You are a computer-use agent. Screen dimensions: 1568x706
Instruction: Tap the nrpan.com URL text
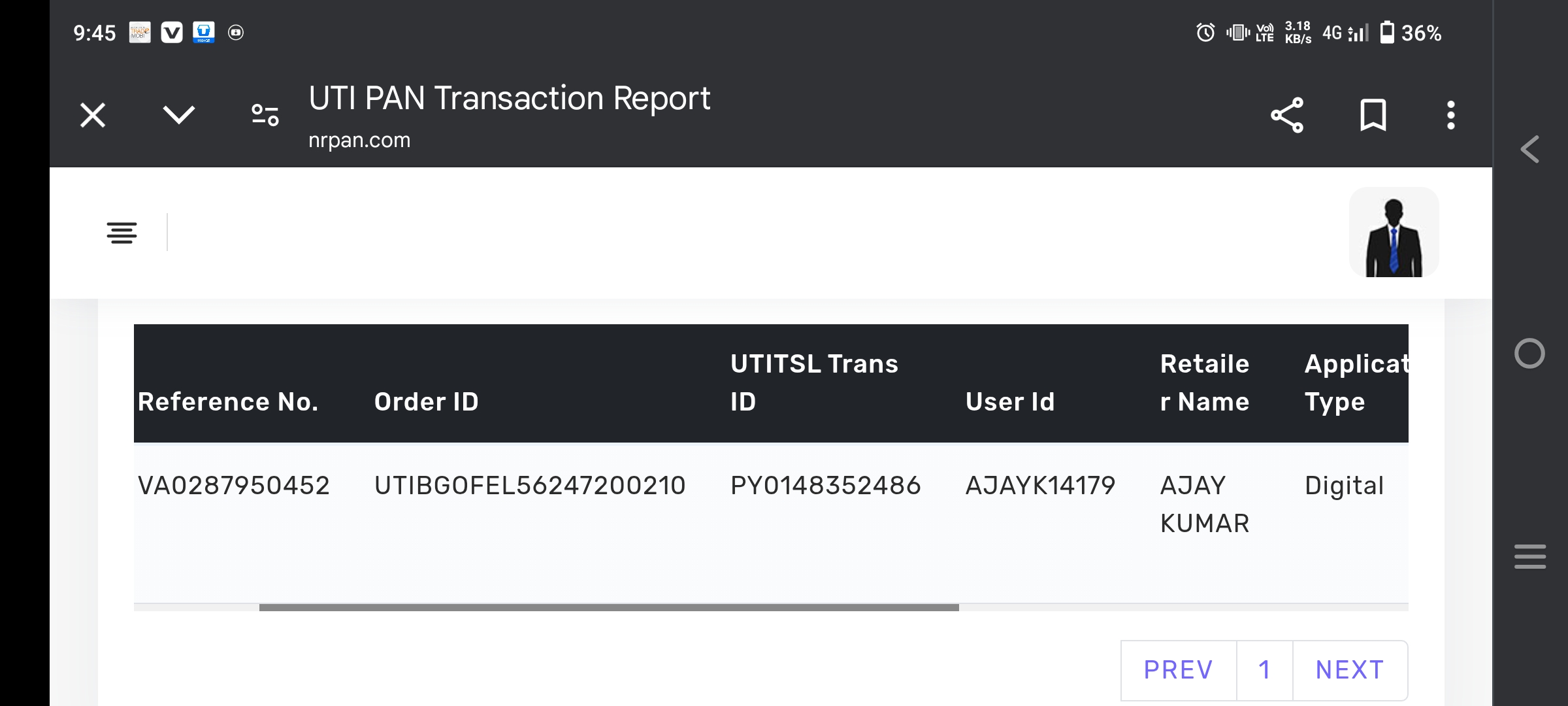(x=359, y=140)
